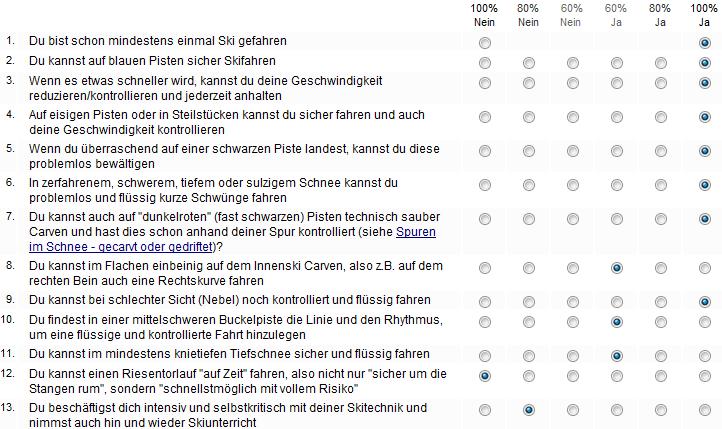Select 60% Nein for question 3

(x=572, y=89)
